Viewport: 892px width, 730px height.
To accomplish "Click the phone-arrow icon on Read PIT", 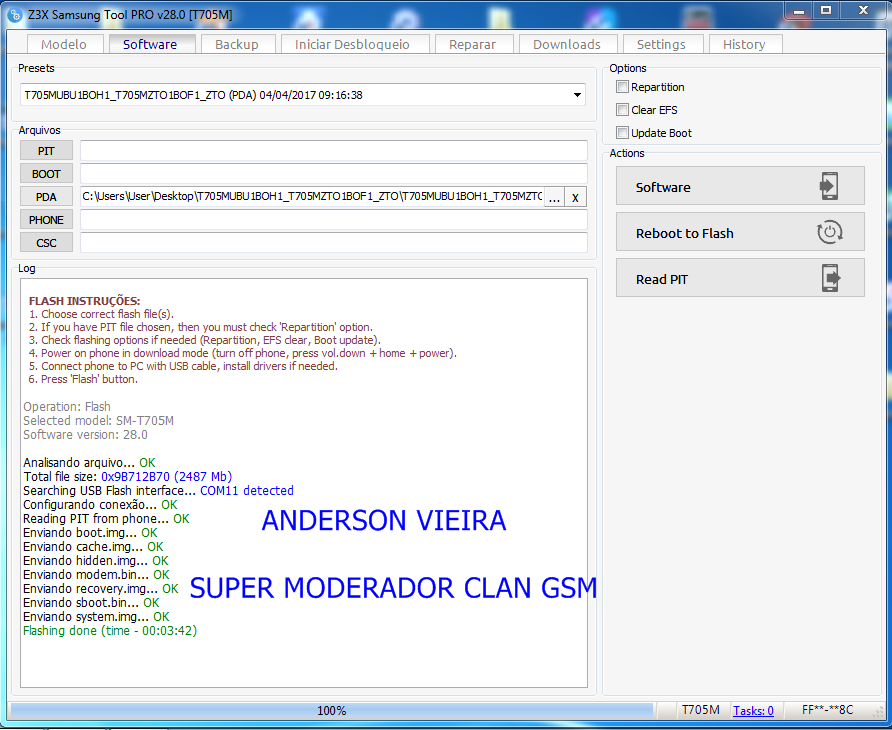I will pyautogui.click(x=831, y=278).
